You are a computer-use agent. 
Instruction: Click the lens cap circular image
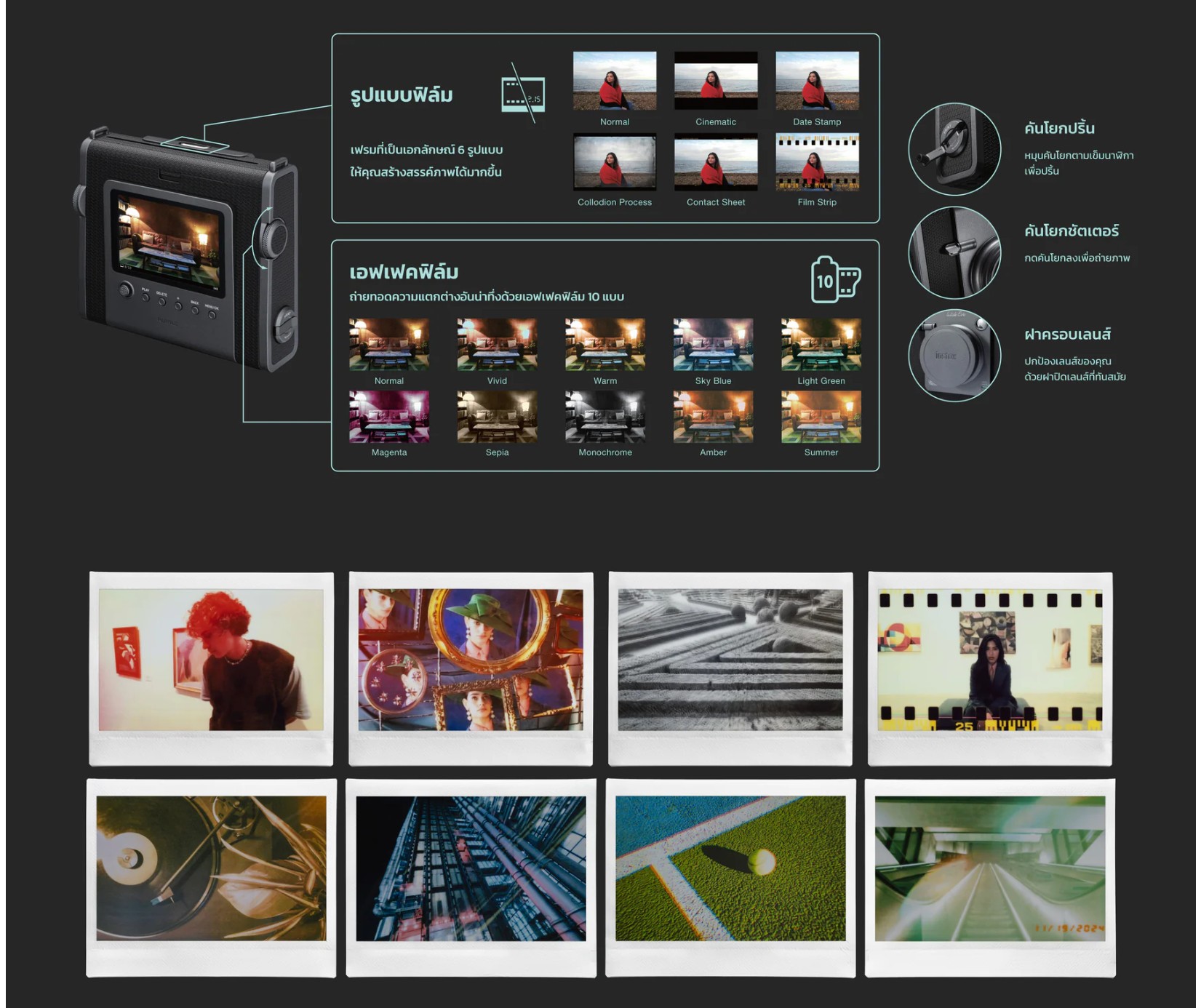[x=954, y=356]
